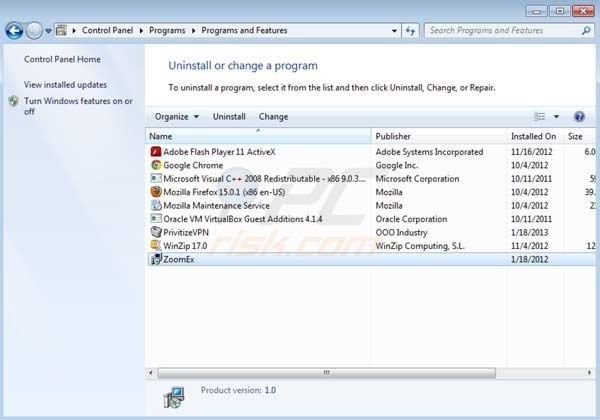Click the Change toolbar button
The height and width of the screenshot is (420, 600).
click(x=273, y=117)
